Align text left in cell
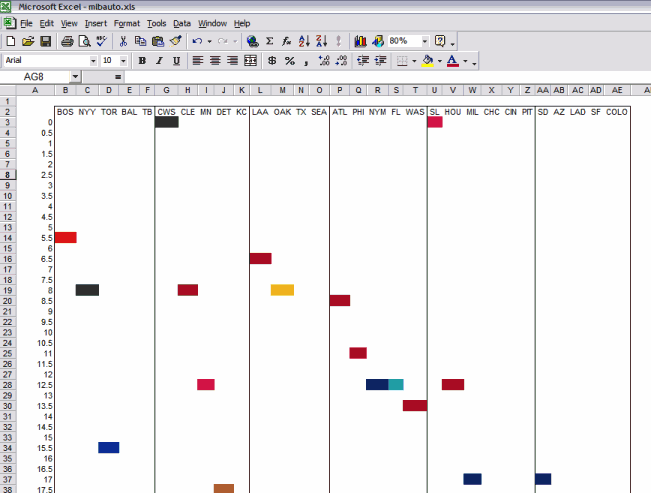Screen dimensions: 651x493 coord(198,61)
